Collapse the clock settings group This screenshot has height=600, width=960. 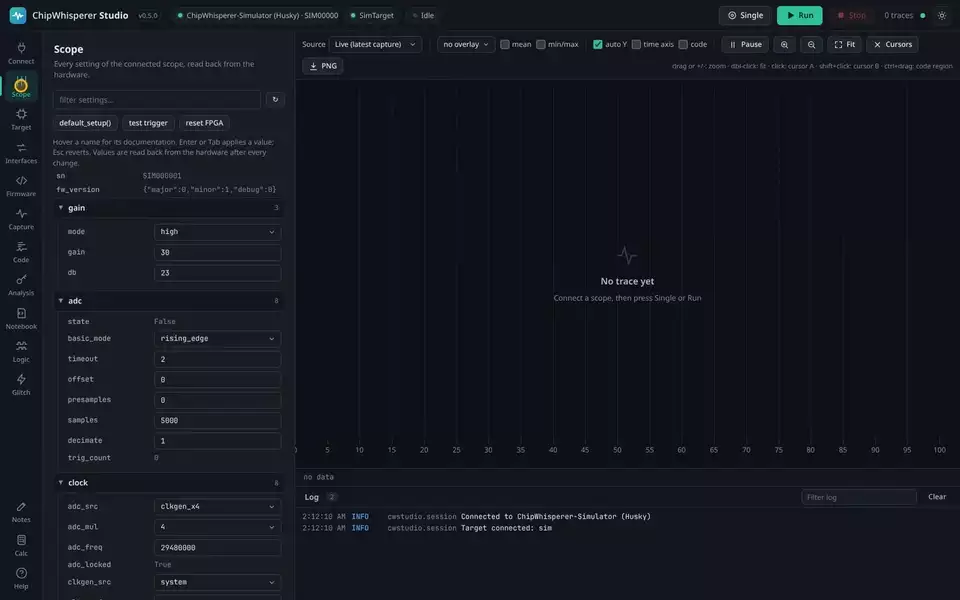point(168,482)
